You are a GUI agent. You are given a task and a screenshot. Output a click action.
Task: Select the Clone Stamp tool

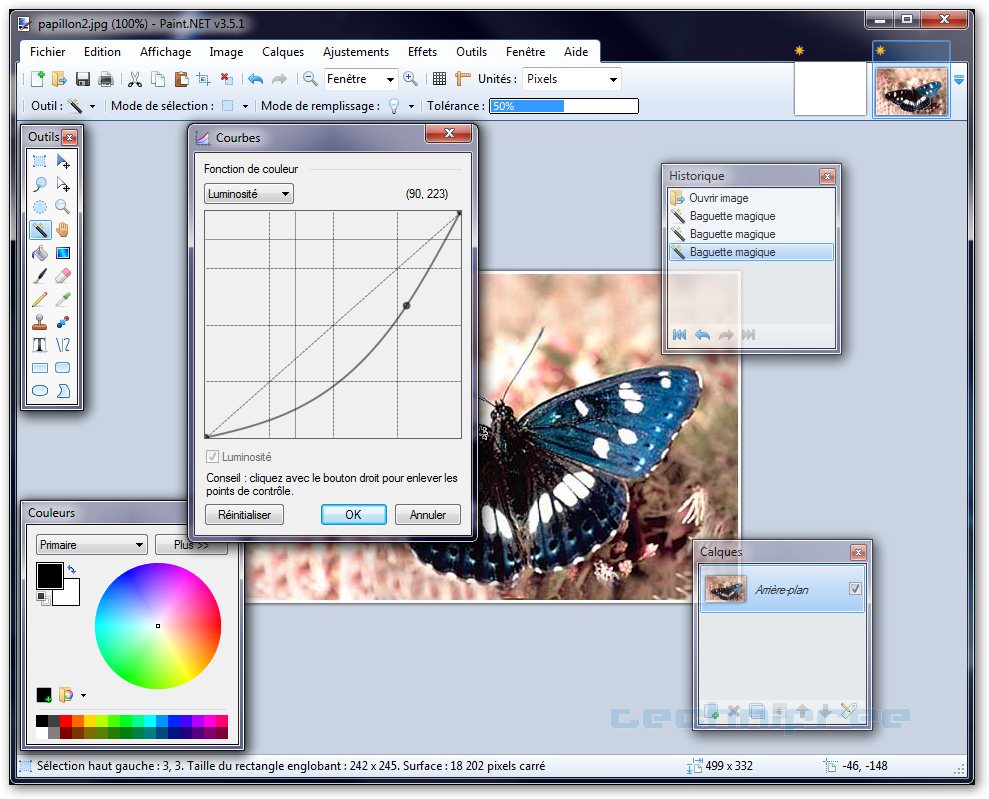point(40,322)
